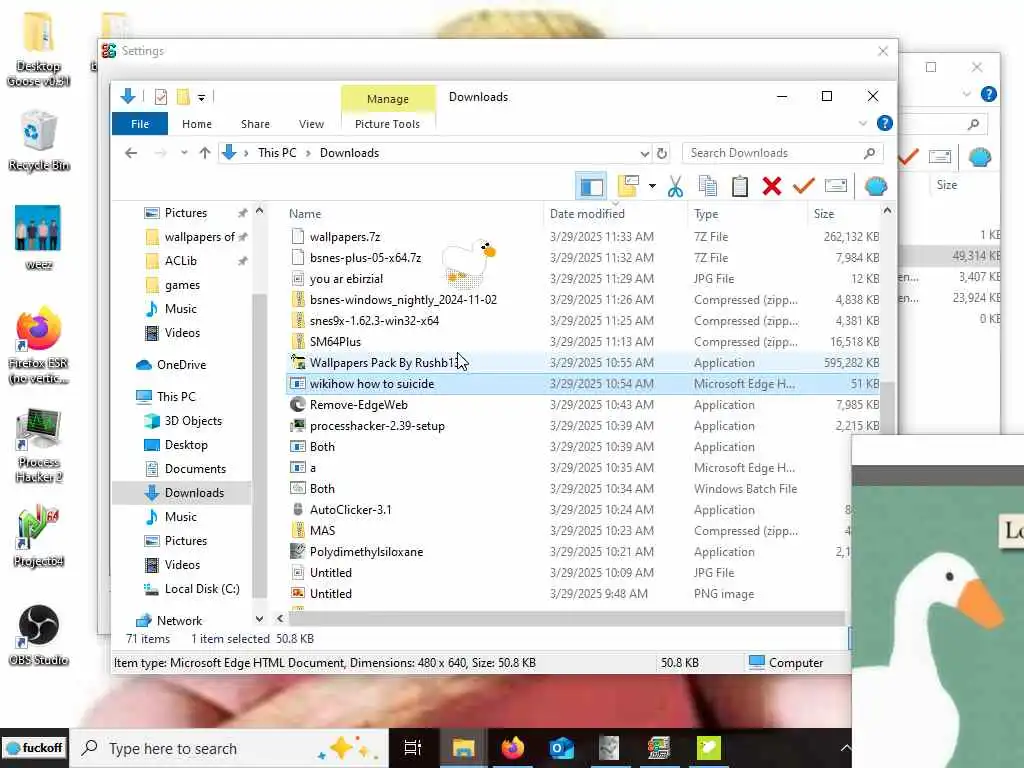This screenshot has width=1024, height=768.
Task: Click the New folder toolbar icon
Action: [628, 187]
